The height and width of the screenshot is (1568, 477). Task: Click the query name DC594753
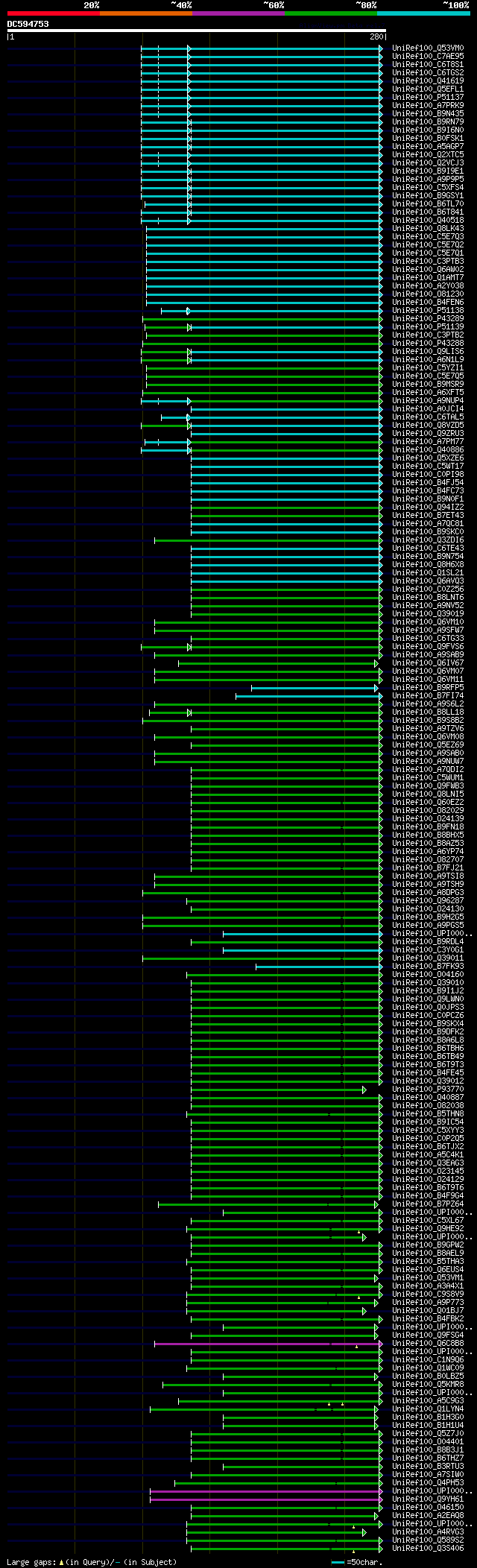coord(28,24)
